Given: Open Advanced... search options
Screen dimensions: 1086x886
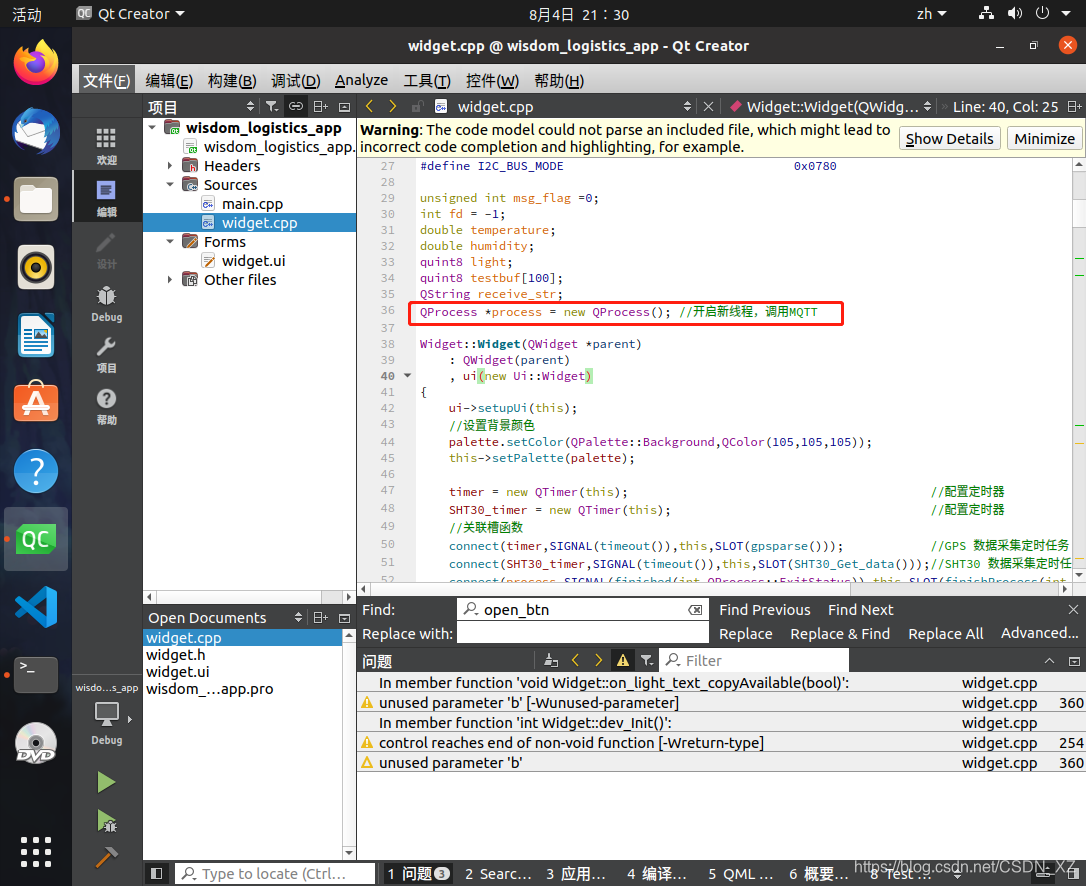Looking at the screenshot, I should (1039, 633).
